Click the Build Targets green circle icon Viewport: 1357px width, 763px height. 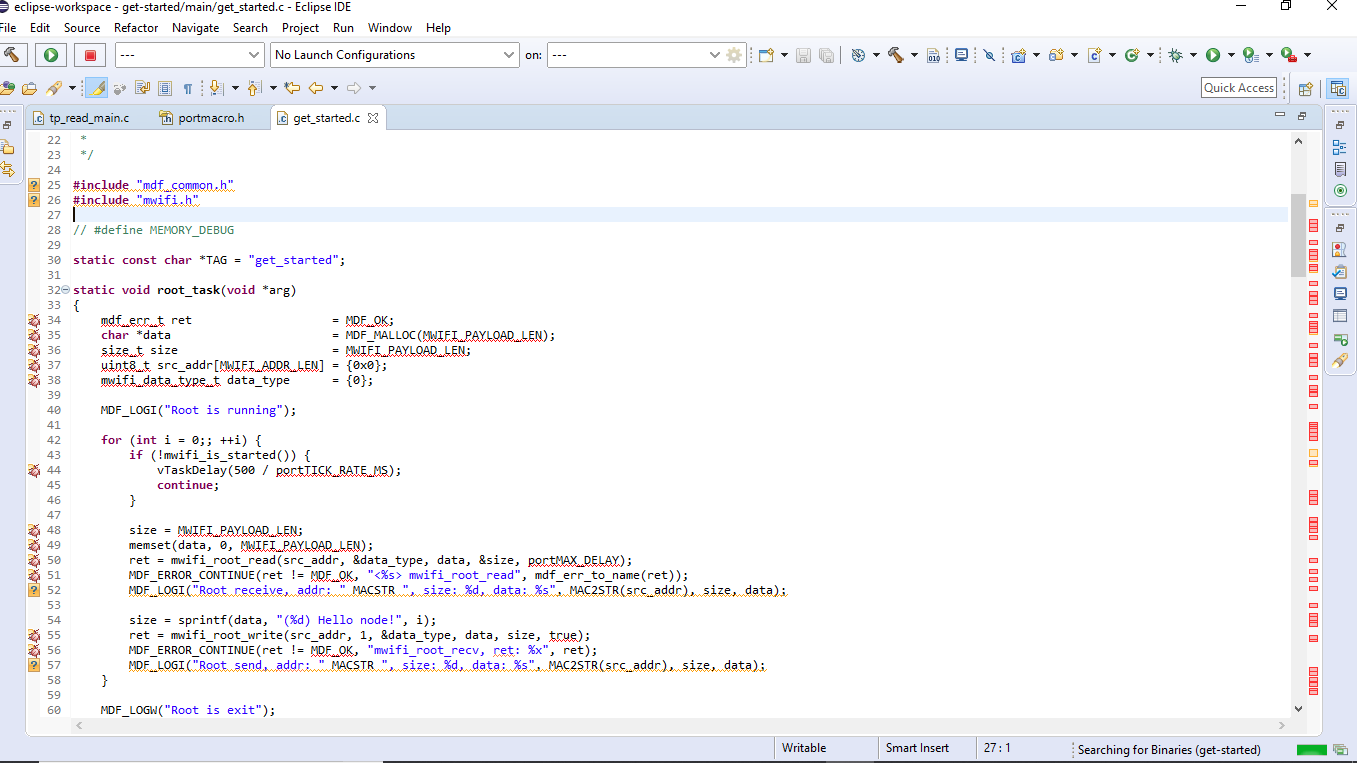pos(1340,191)
